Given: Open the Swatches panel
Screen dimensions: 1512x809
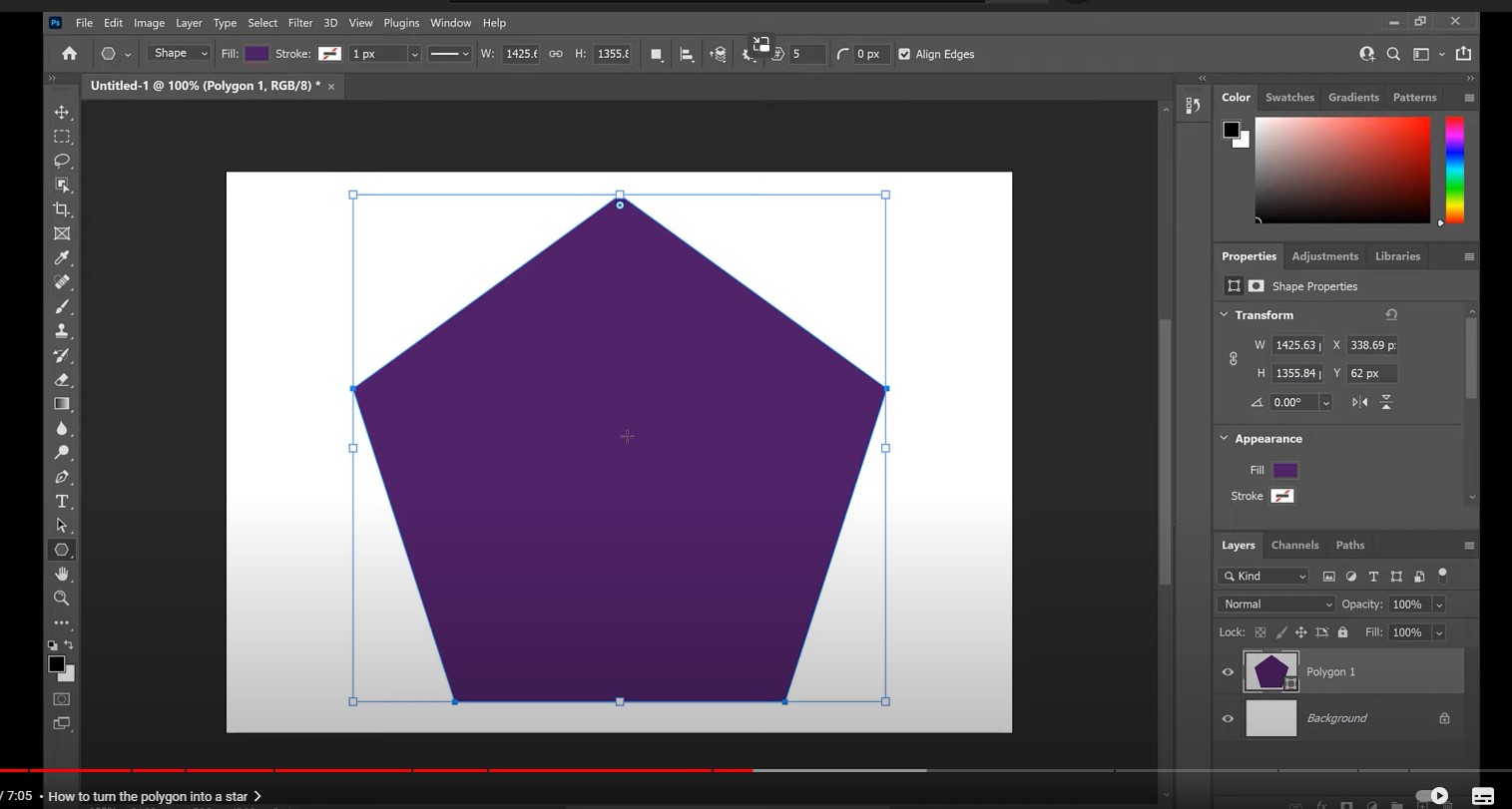Looking at the screenshot, I should (x=1289, y=97).
